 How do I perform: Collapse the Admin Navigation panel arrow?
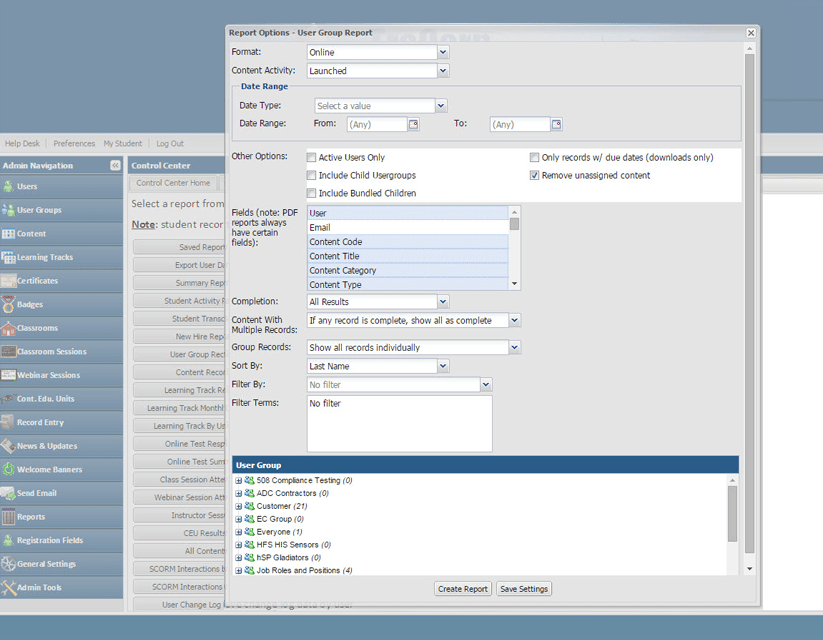tap(115, 165)
